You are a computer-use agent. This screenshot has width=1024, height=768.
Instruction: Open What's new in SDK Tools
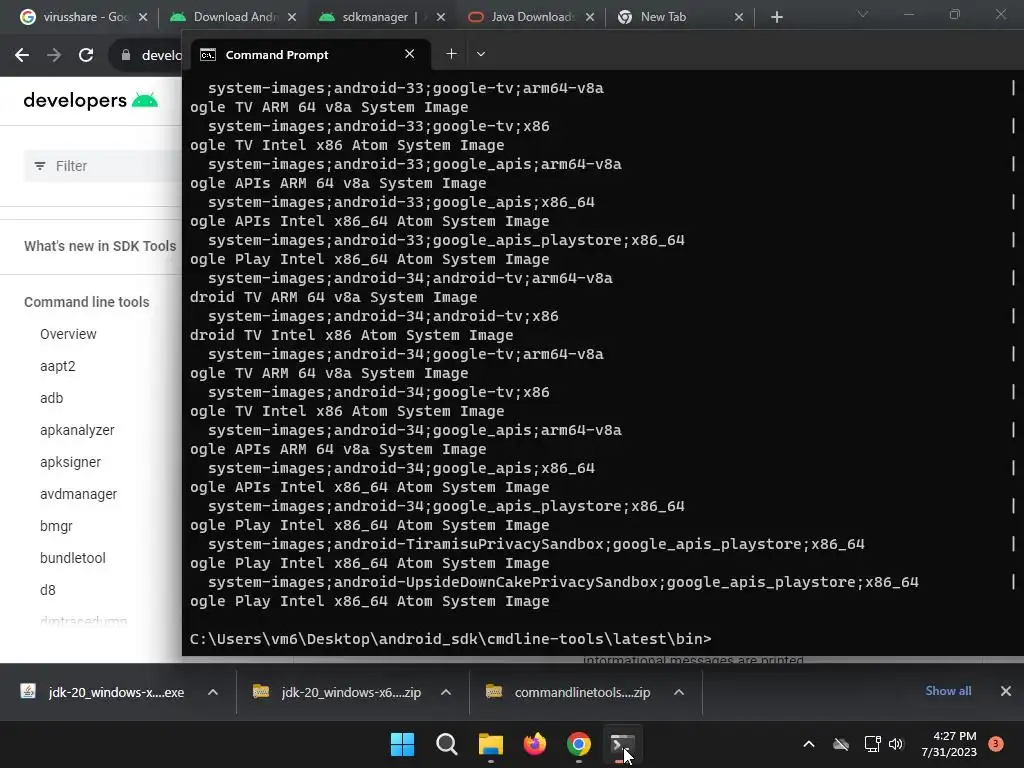(x=100, y=246)
